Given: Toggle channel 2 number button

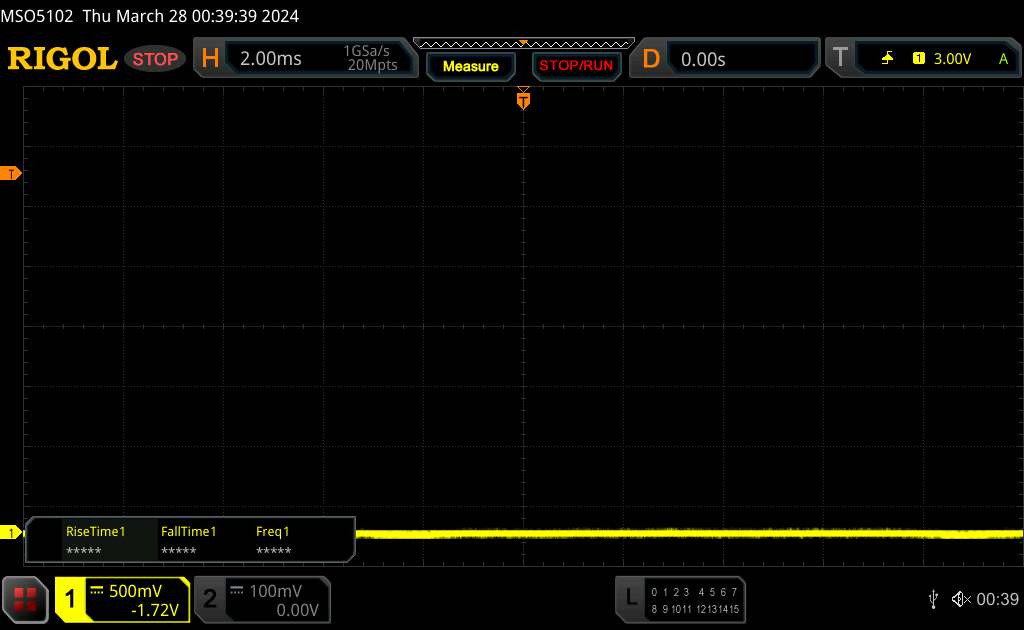Looking at the screenshot, I should click(x=210, y=599).
